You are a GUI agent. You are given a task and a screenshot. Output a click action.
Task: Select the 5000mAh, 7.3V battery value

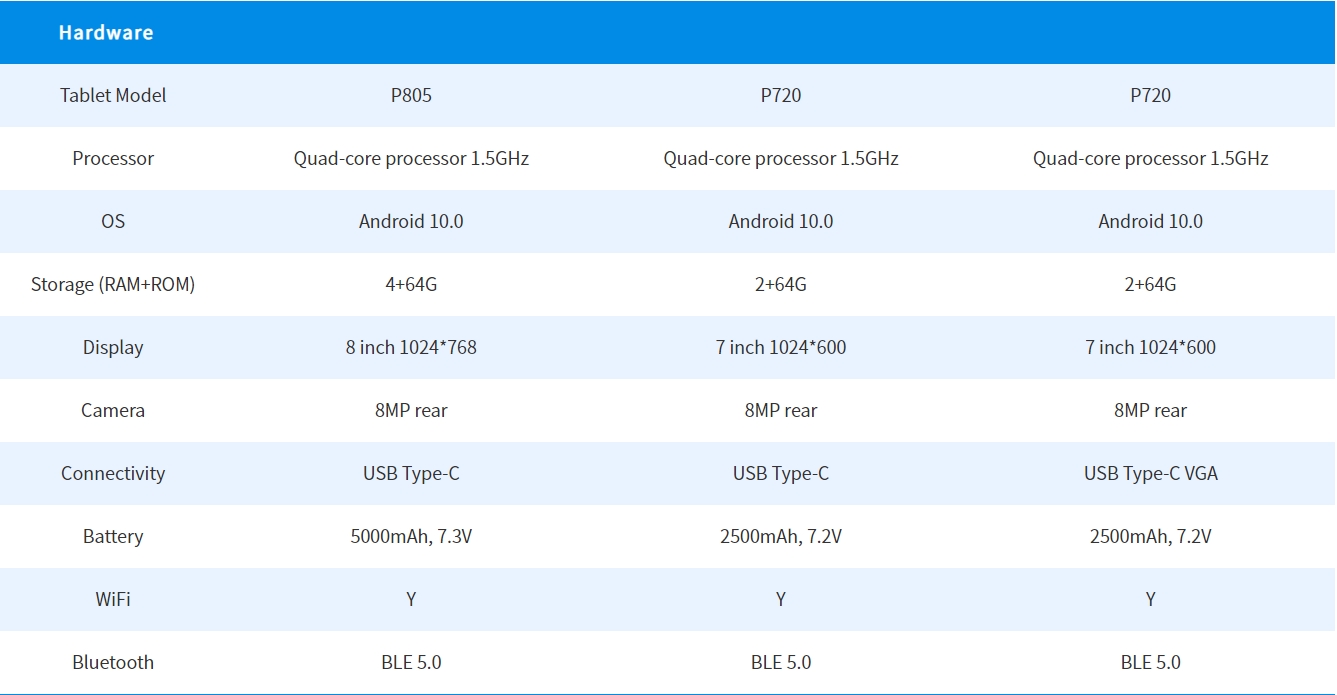pyautogui.click(x=411, y=536)
